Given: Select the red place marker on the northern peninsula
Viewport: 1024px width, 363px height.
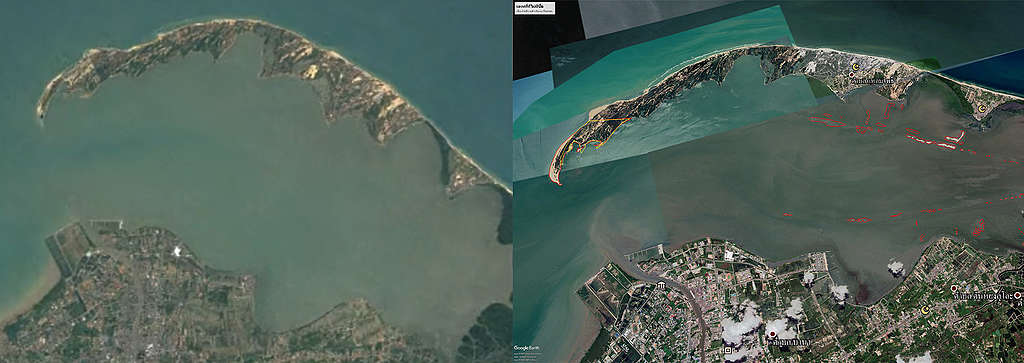Looking at the screenshot, I should tap(852, 74).
